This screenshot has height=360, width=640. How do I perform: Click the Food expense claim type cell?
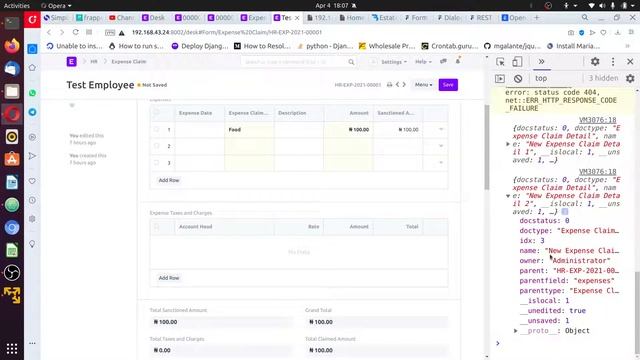pyautogui.click(x=249, y=129)
